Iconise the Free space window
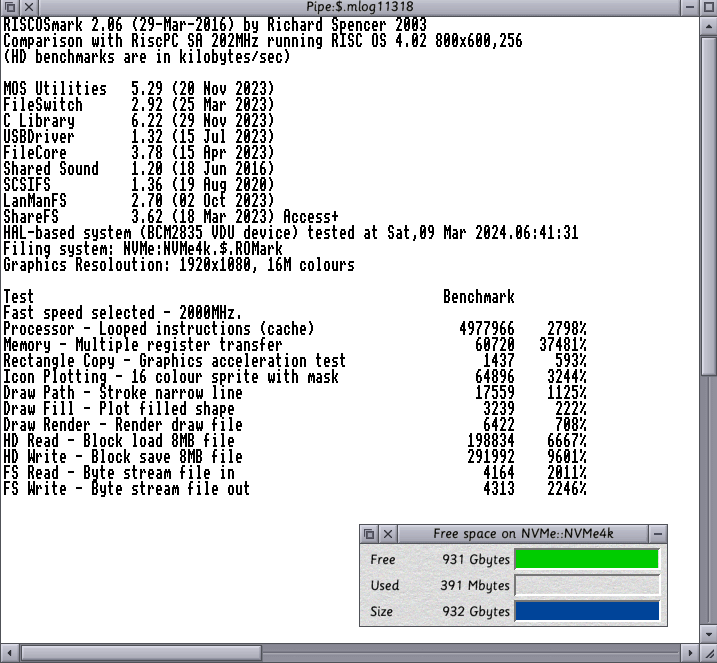This screenshot has width=717, height=663. click(658, 534)
